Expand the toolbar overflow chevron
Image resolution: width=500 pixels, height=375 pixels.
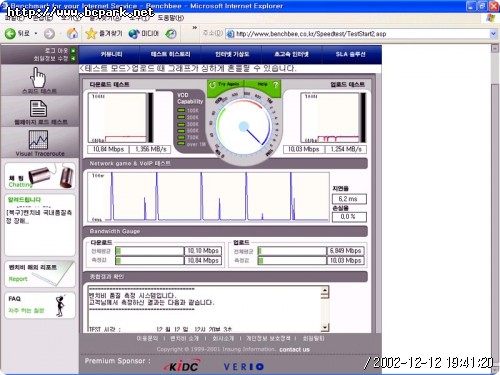pyautogui.click(x=195, y=28)
